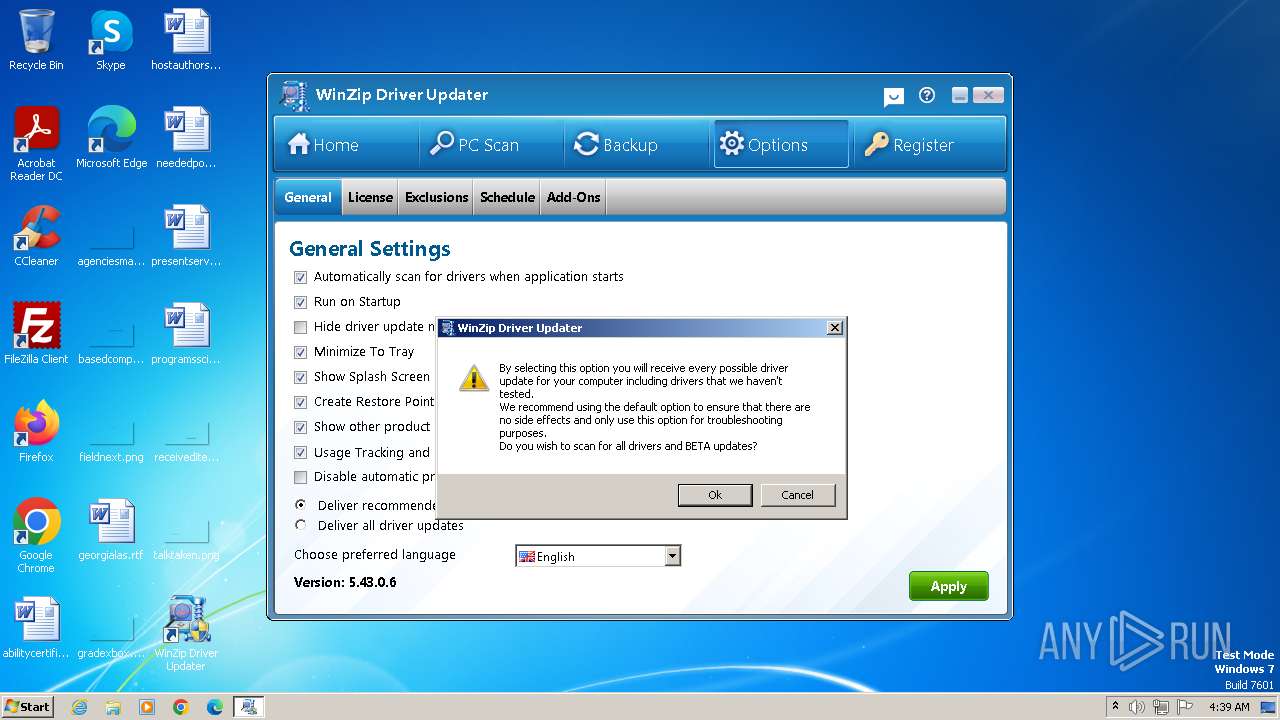Open abilitycertifi document on desktop

click(x=36, y=627)
